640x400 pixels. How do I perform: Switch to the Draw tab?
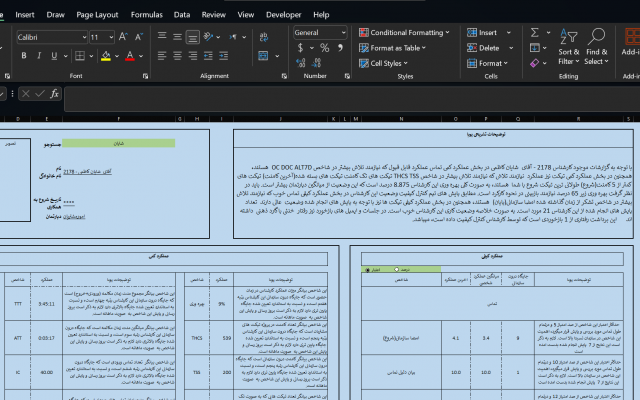(56, 15)
